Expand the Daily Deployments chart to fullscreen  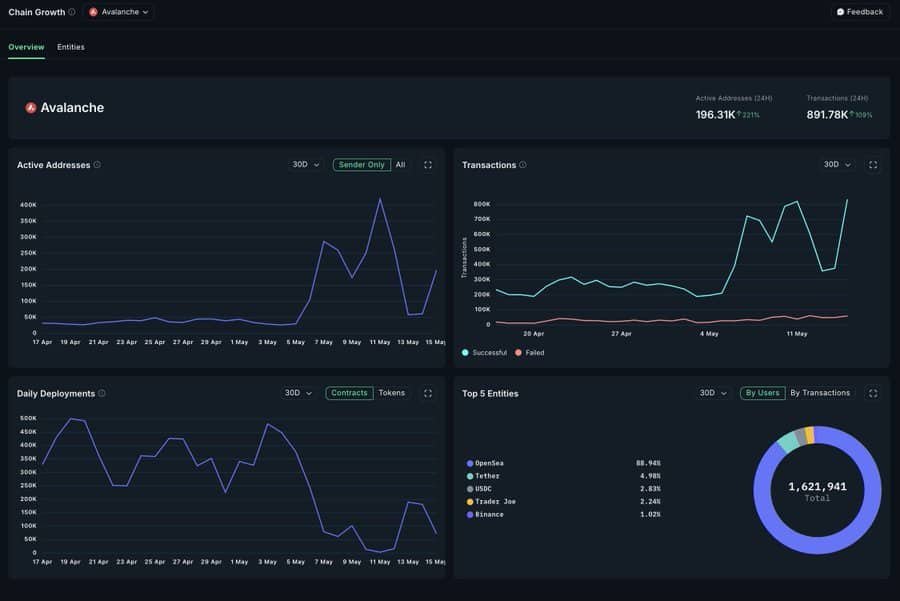tap(428, 393)
